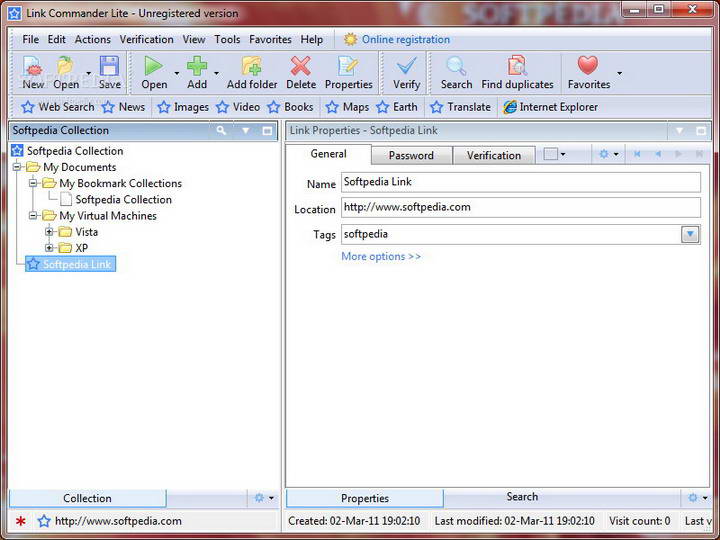Click the More options >> link
This screenshot has height=540, width=720.
[381, 256]
